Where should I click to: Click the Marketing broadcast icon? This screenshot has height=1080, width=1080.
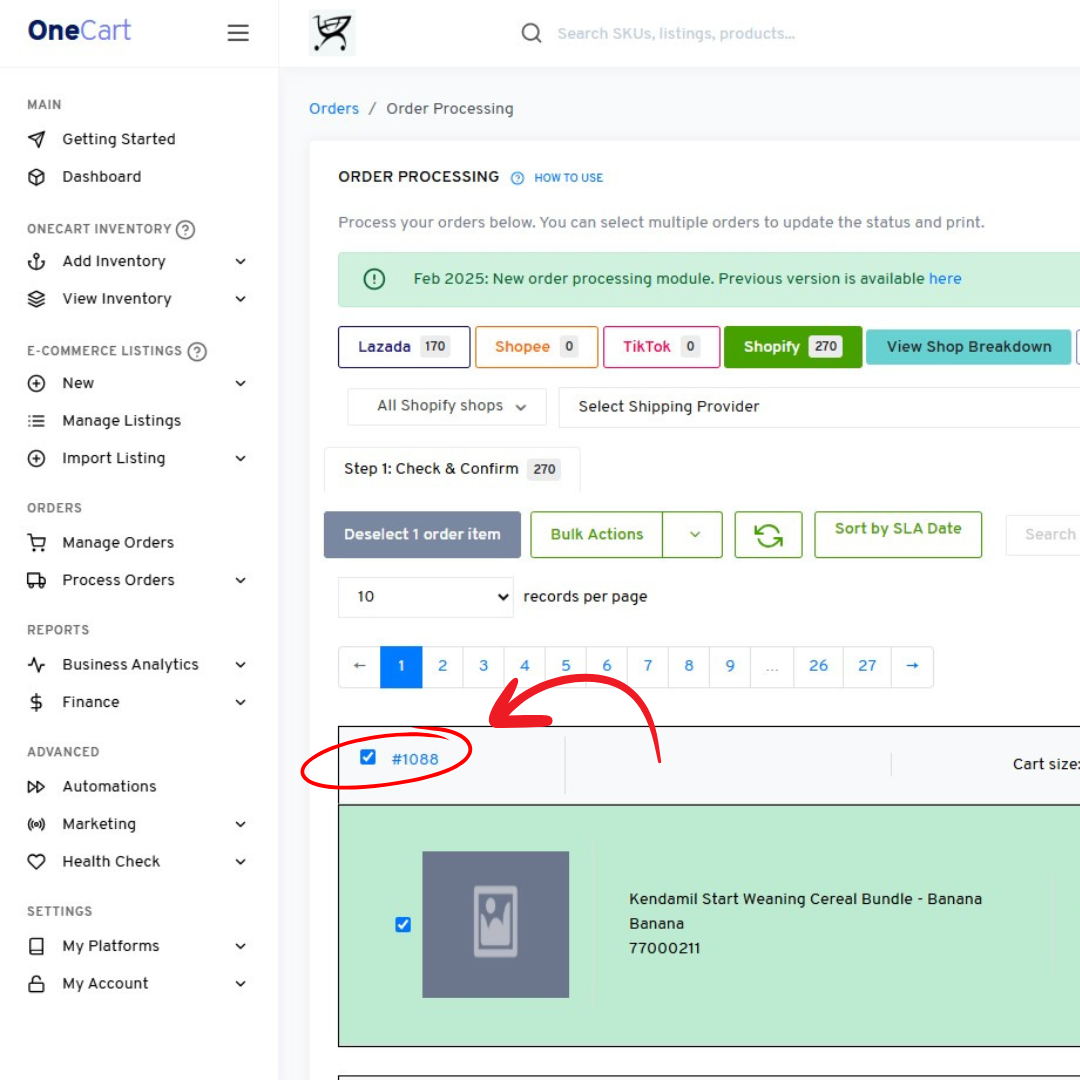coord(37,824)
